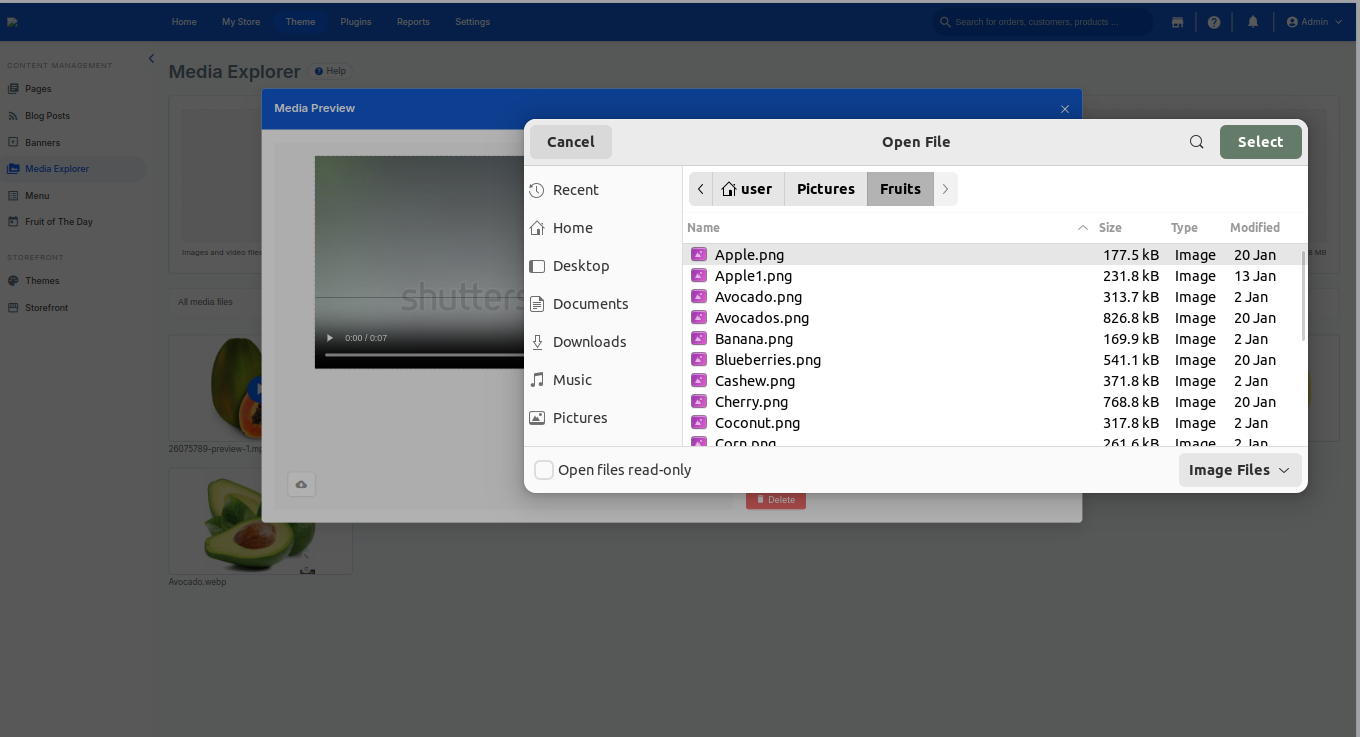Collapse the left sidebar with the chevron

tap(151, 59)
